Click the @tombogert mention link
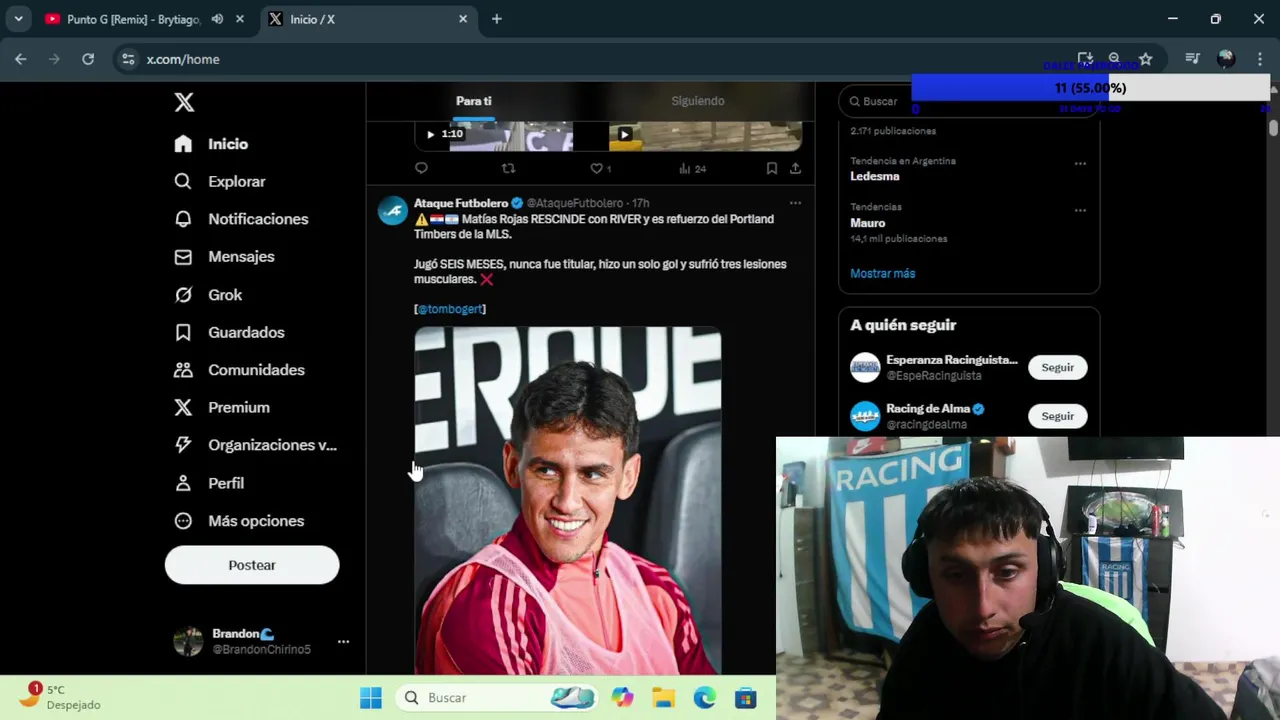This screenshot has height=720, width=1280. coord(450,309)
